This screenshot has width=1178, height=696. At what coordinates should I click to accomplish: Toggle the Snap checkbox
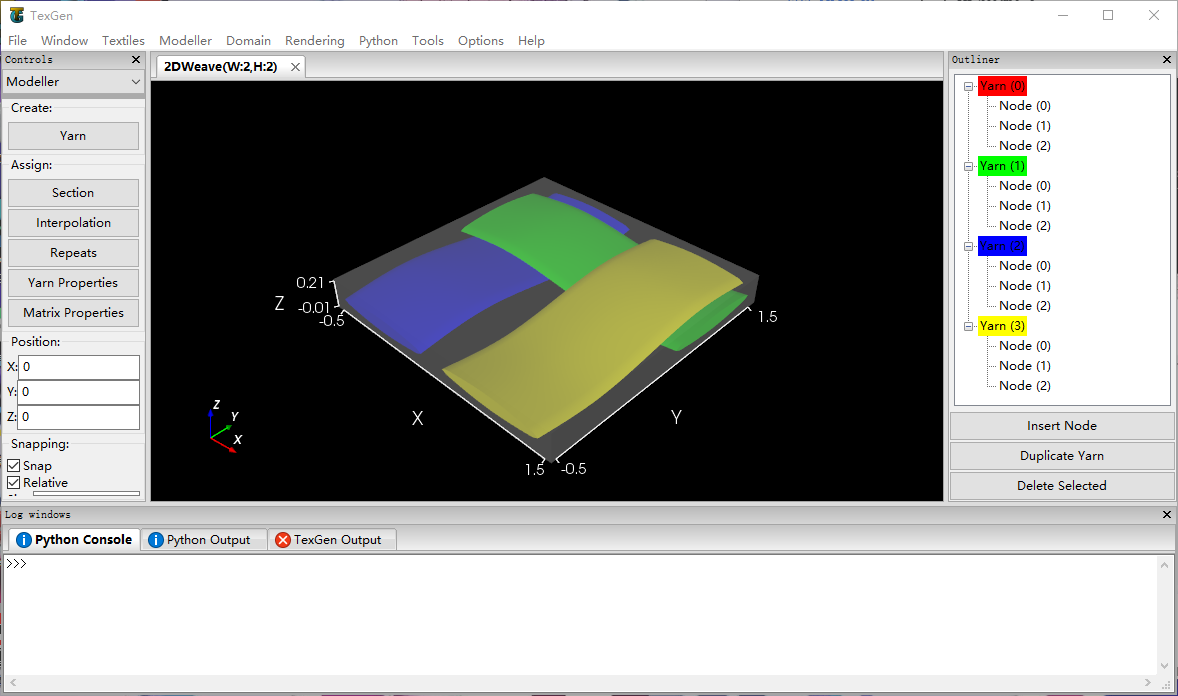(x=14, y=466)
